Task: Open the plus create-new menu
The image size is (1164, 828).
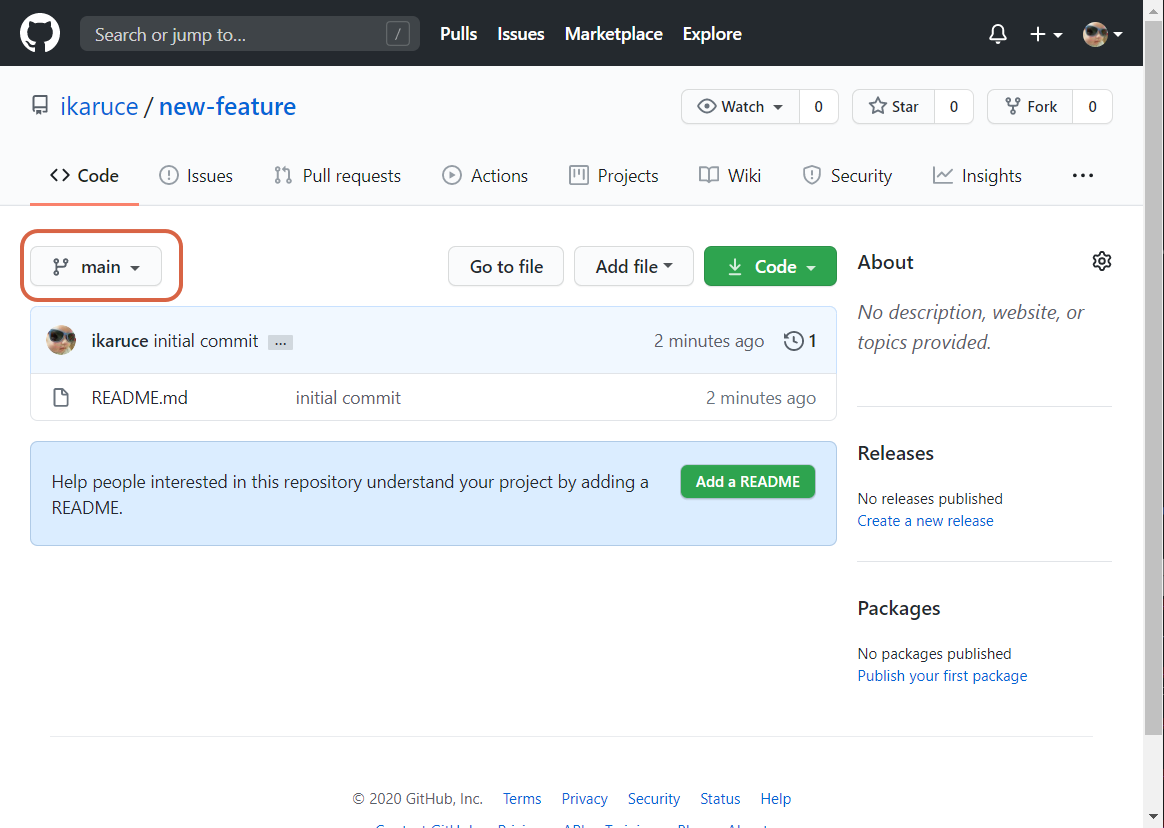Action: (1046, 34)
